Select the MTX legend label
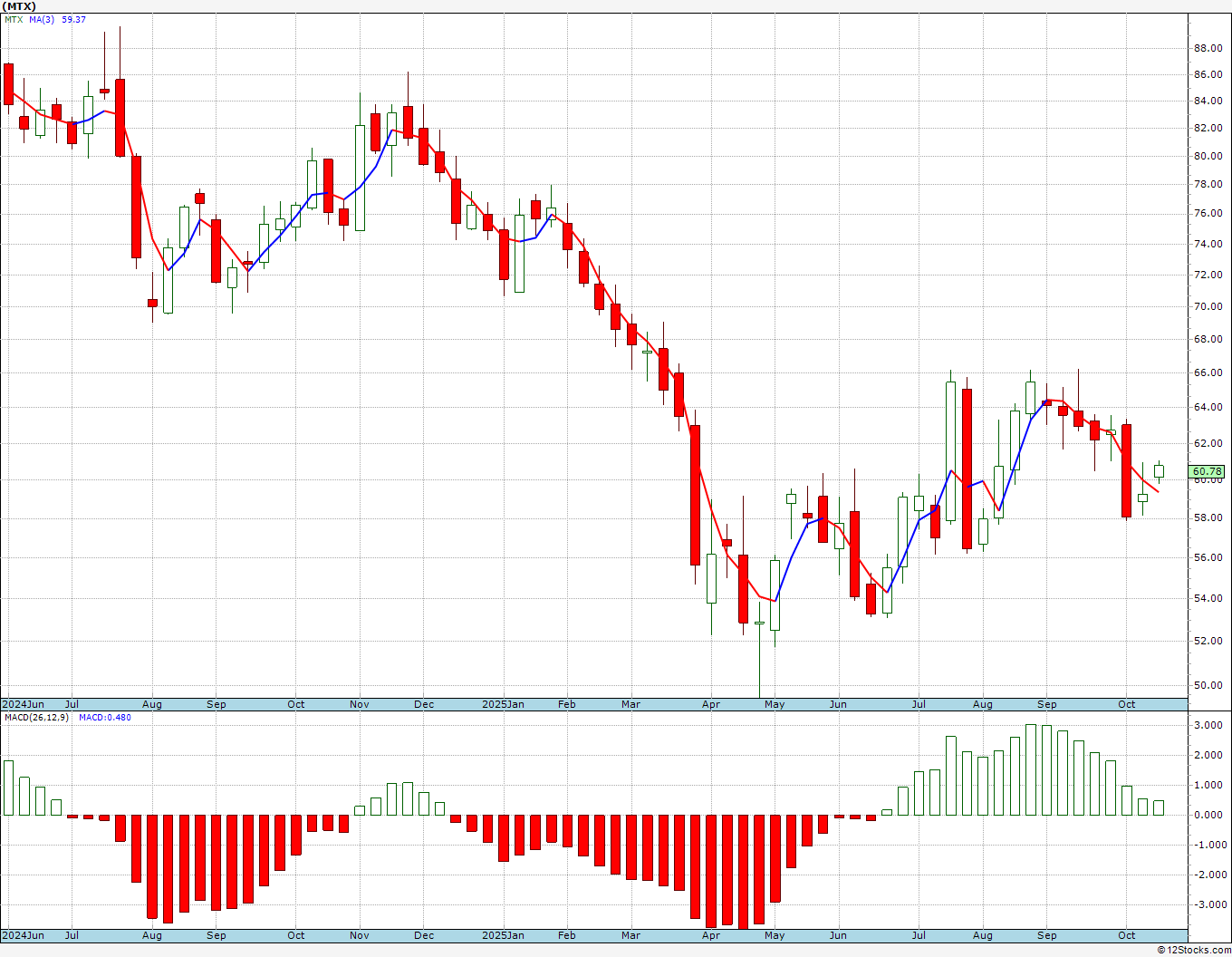The width and height of the screenshot is (1232, 957). [x=14, y=19]
